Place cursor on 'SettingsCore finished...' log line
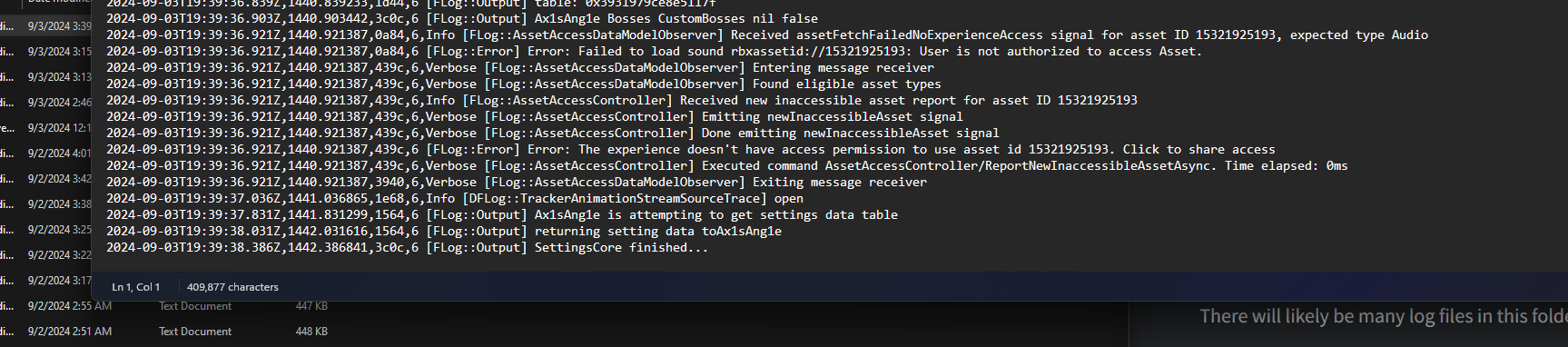Image resolution: width=1568 pixels, height=347 pixels. 407,248
